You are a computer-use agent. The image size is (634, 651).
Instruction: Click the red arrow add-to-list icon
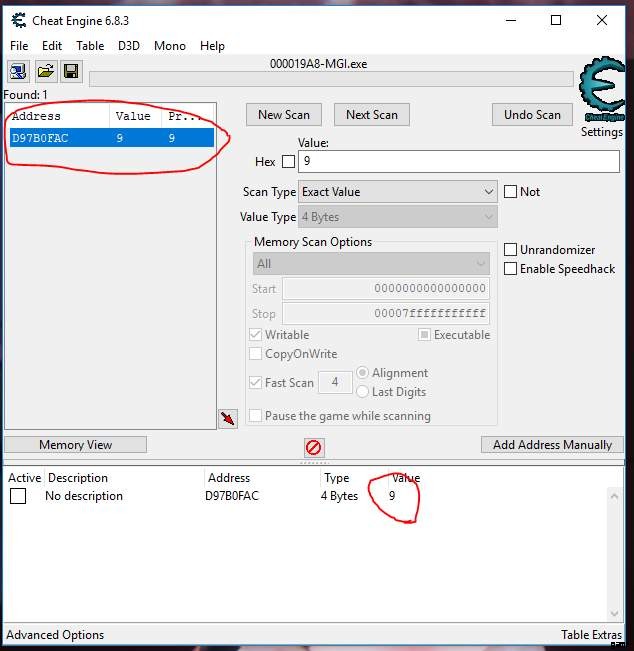[x=228, y=418]
